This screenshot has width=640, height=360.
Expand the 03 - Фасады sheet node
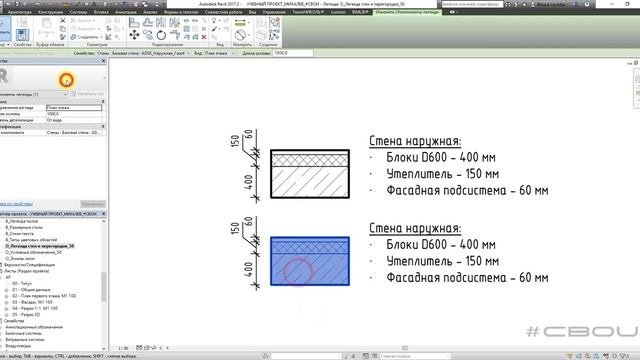click(x=7, y=302)
